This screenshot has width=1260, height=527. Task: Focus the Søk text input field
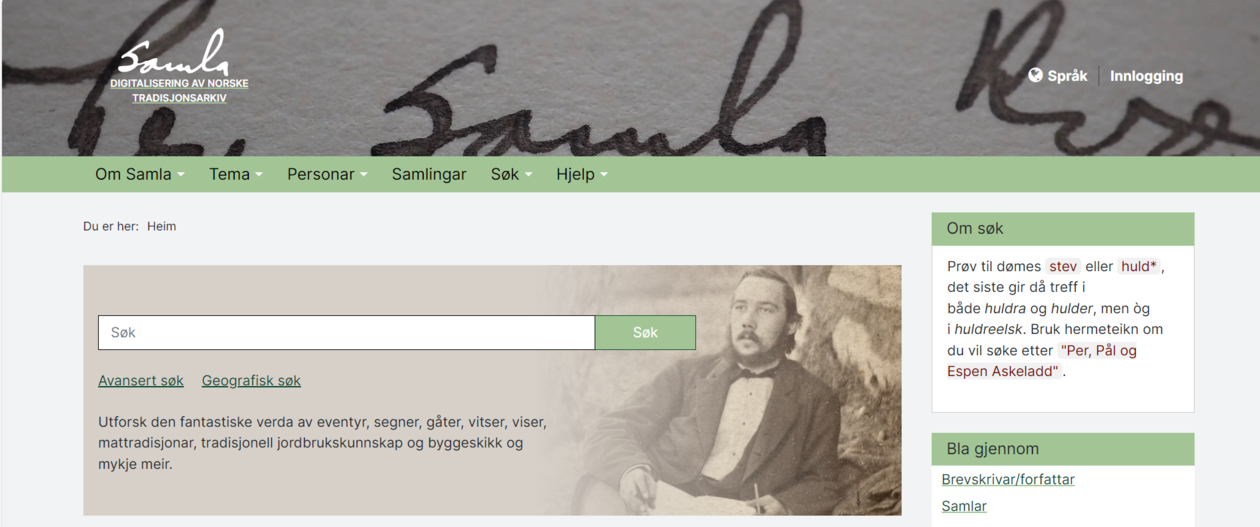pyautogui.click(x=346, y=332)
